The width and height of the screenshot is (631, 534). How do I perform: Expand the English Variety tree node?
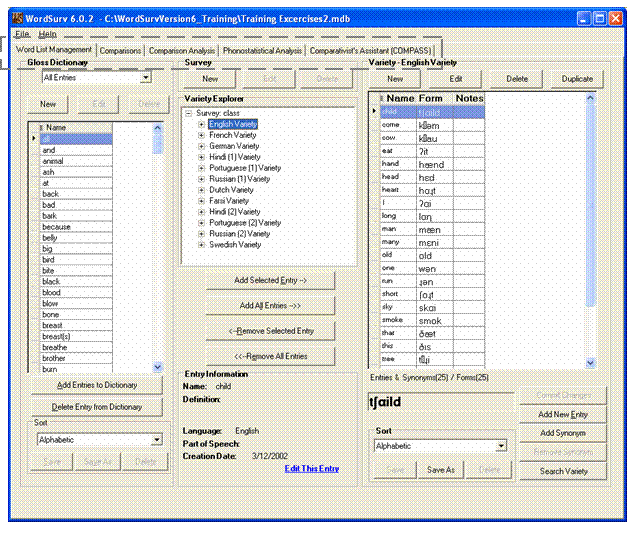[202, 124]
